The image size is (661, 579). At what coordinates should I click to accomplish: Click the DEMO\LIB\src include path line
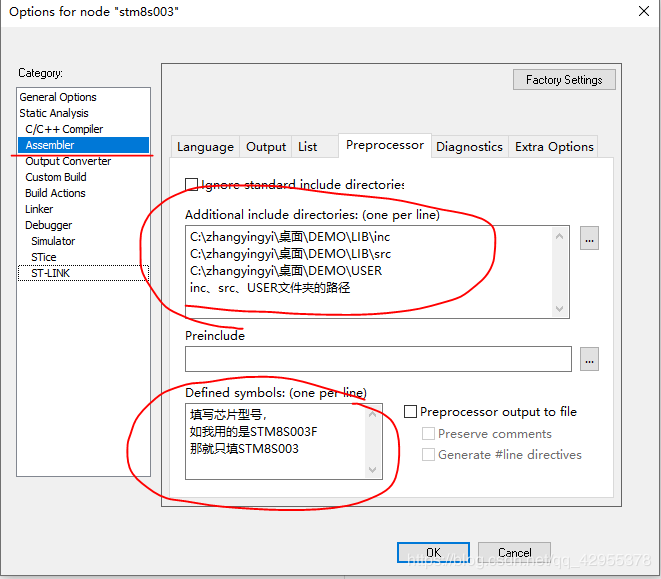pyautogui.click(x=290, y=254)
